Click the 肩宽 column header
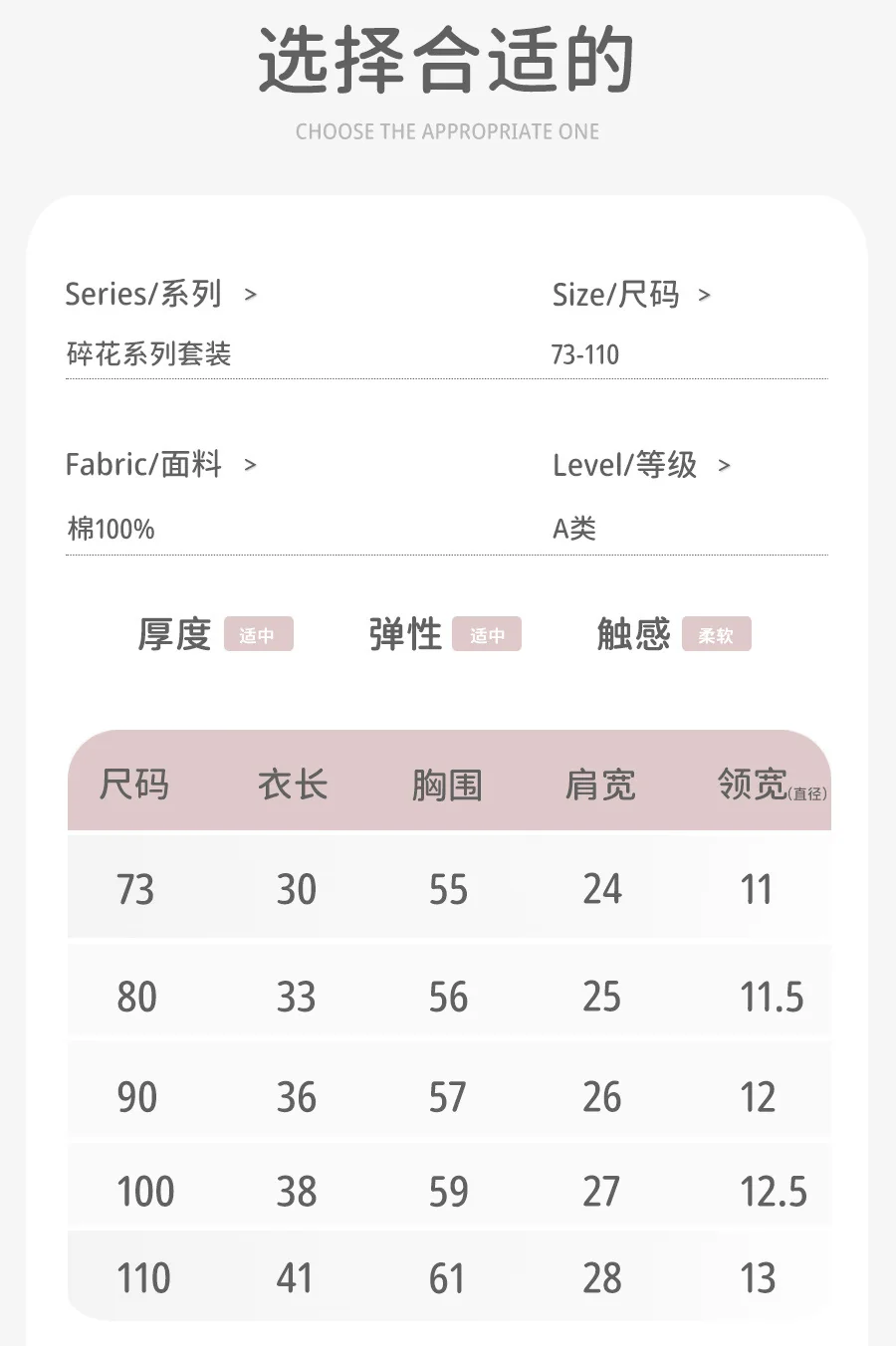The width and height of the screenshot is (896, 1346). coord(600,785)
